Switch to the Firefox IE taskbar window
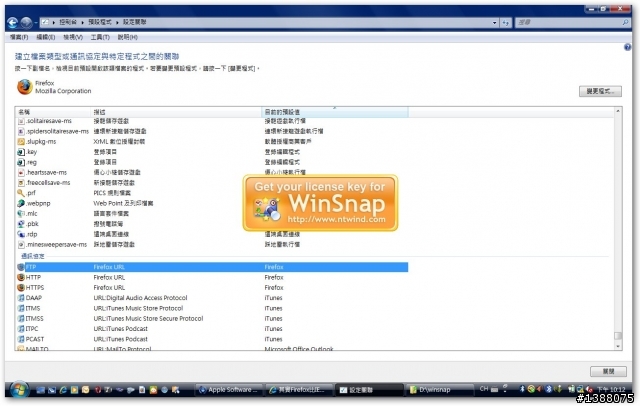The image size is (640, 406). tap(299, 390)
